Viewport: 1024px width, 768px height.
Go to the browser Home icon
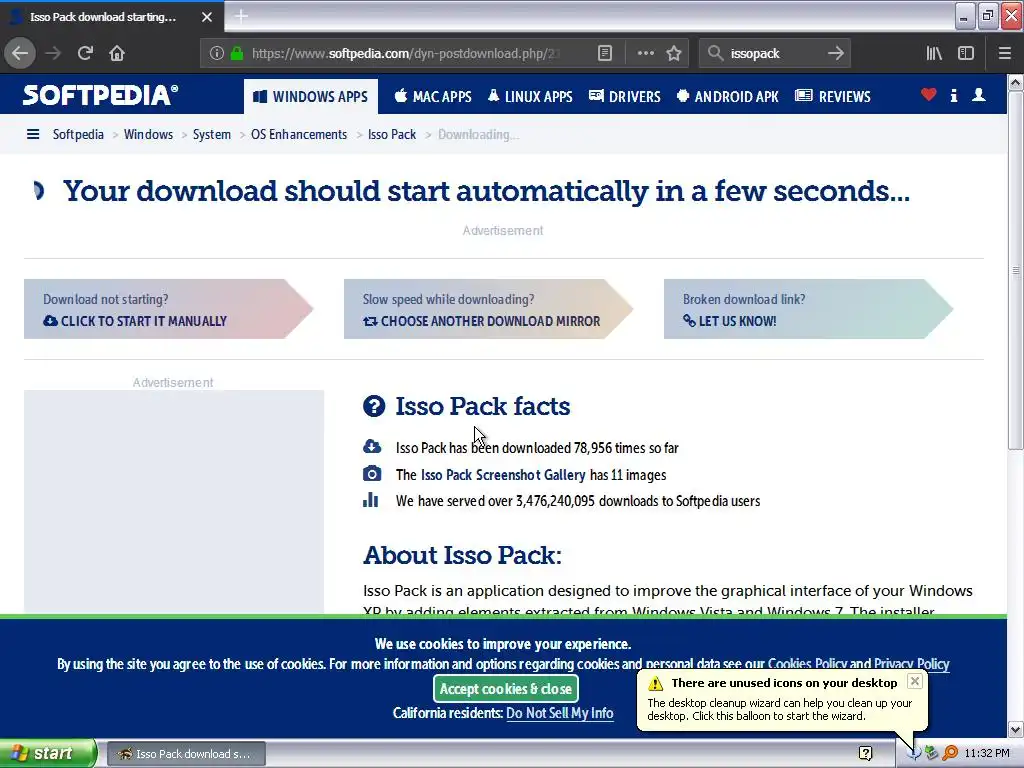(117, 54)
